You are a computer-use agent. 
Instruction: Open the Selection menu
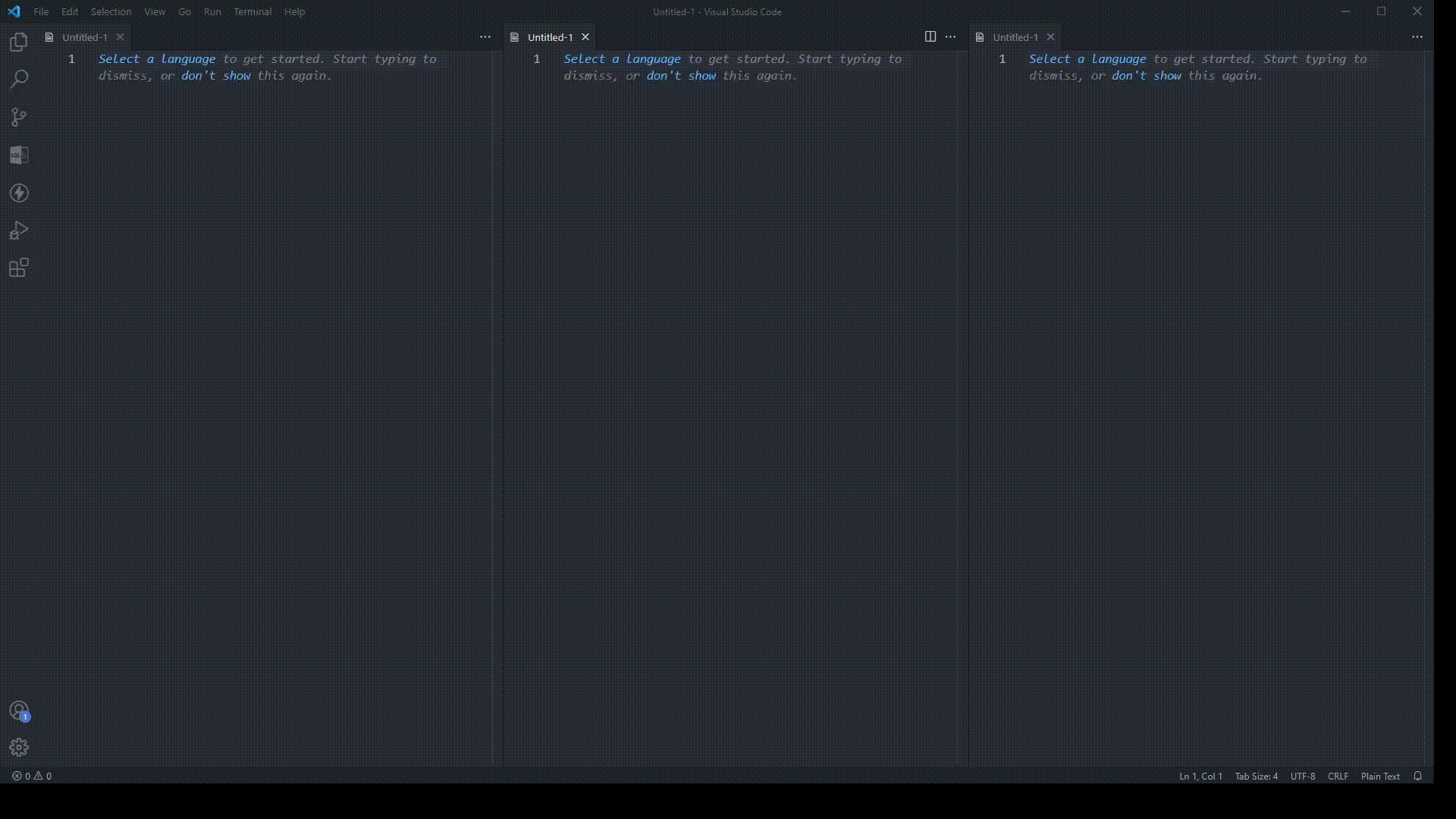(x=111, y=11)
